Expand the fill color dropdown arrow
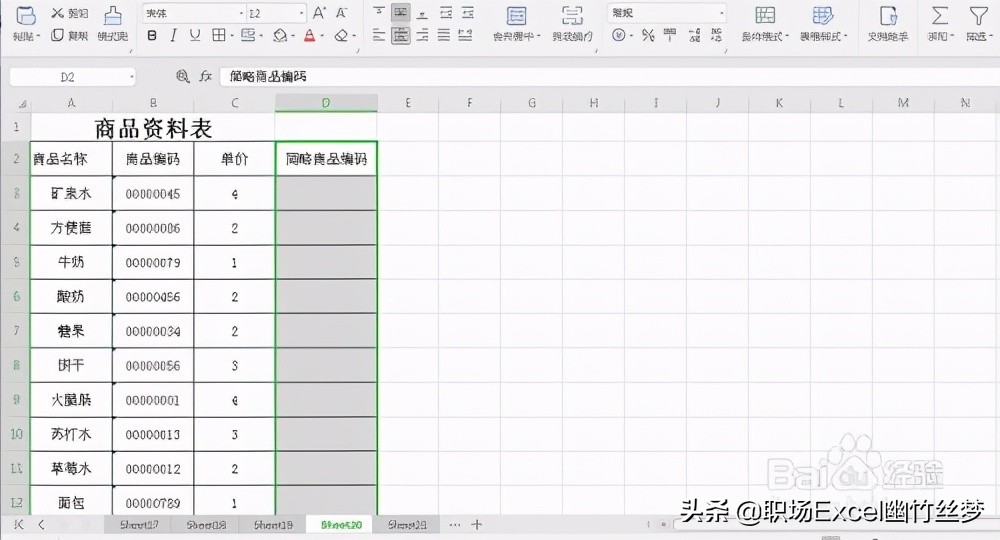This screenshot has height=540, width=1000. (292, 36)
